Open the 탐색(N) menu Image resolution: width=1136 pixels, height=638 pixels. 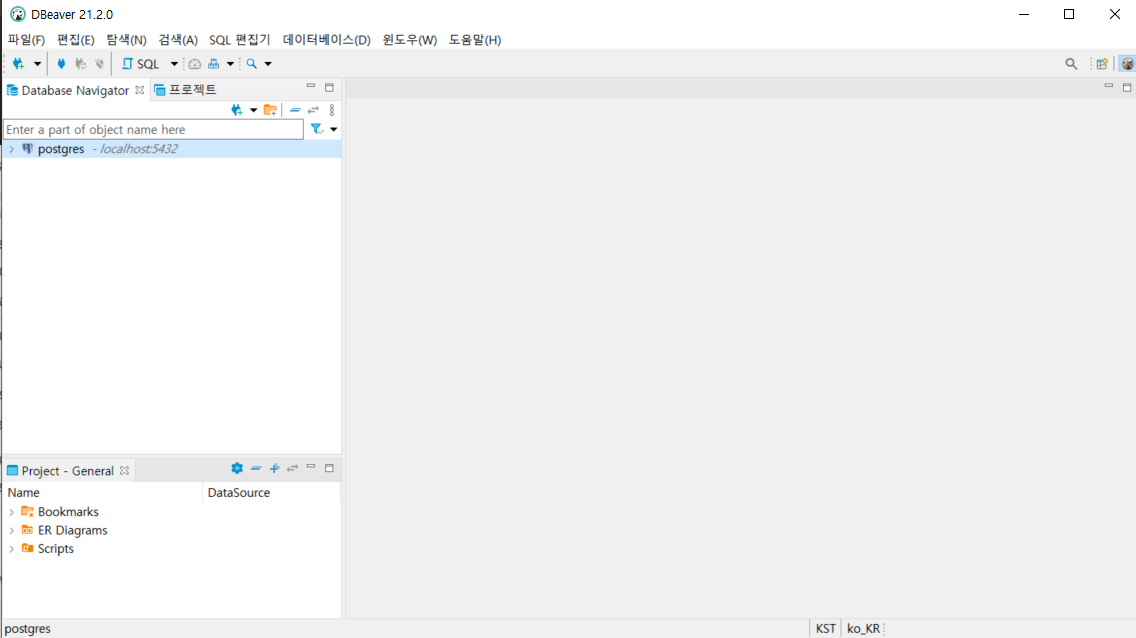(x=126, y=40)
